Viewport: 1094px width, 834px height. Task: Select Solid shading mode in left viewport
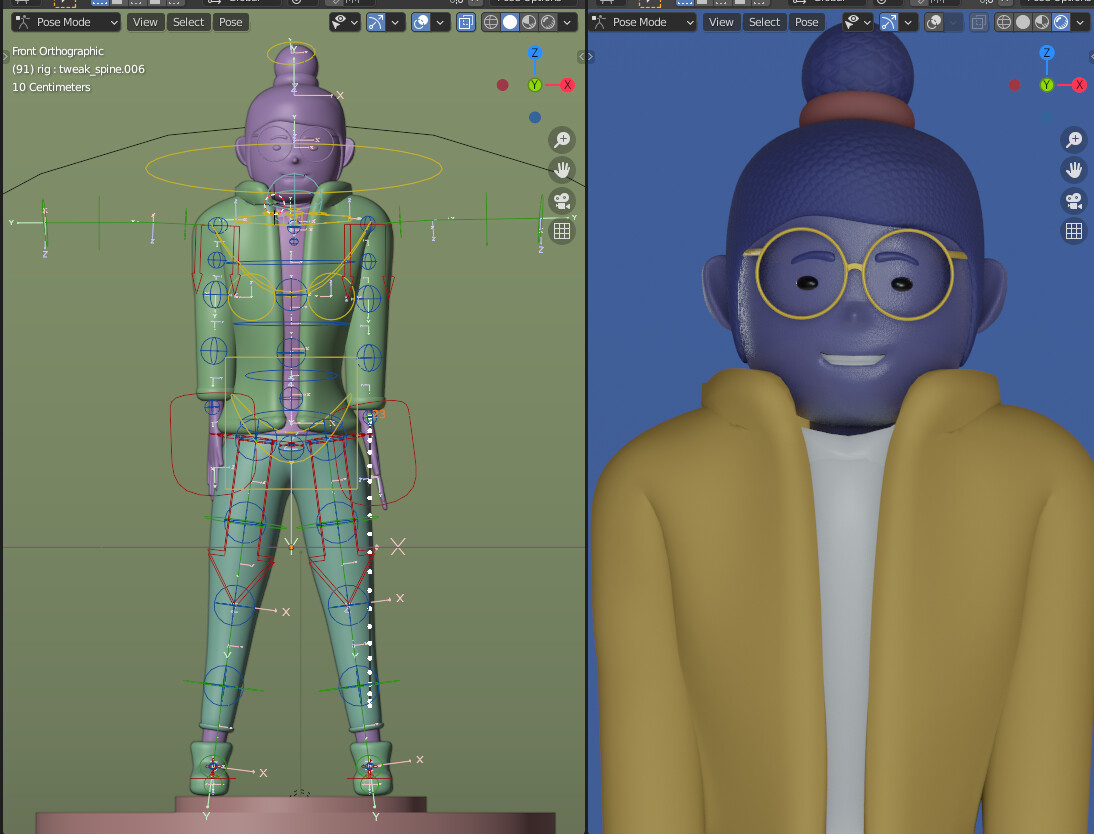509,21
